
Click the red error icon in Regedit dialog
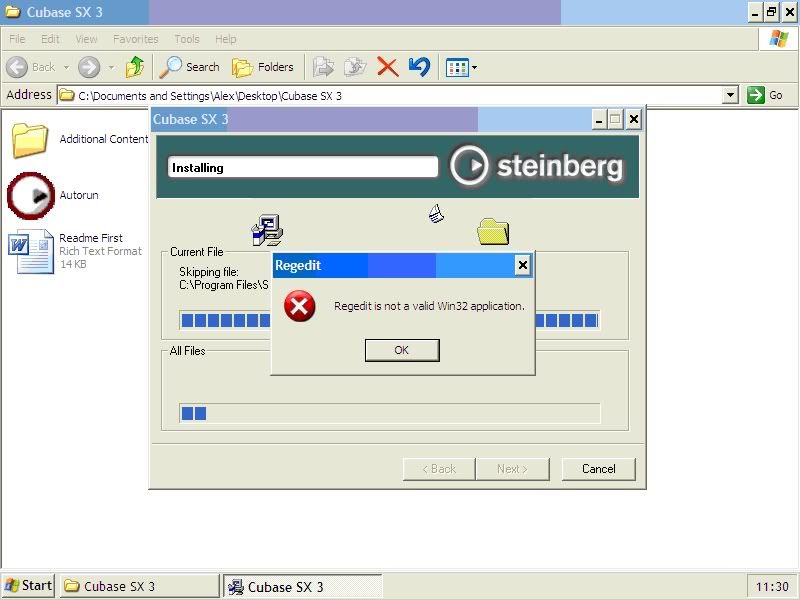tap(299, 306)
